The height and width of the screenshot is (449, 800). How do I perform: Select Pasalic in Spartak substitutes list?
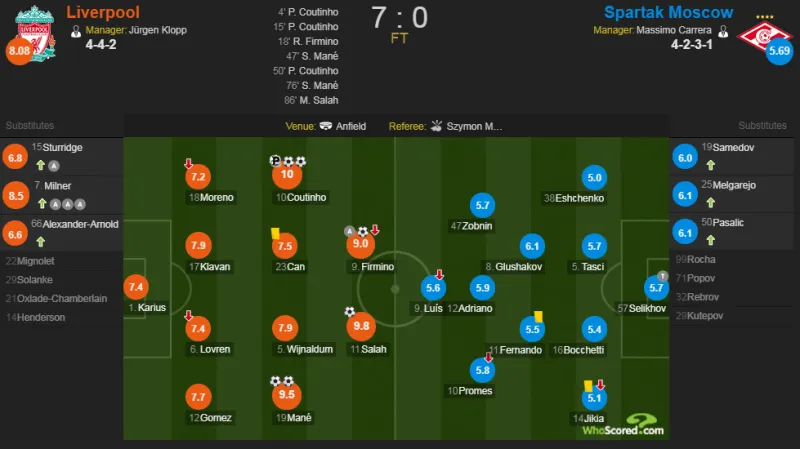[x=732, y=232]
